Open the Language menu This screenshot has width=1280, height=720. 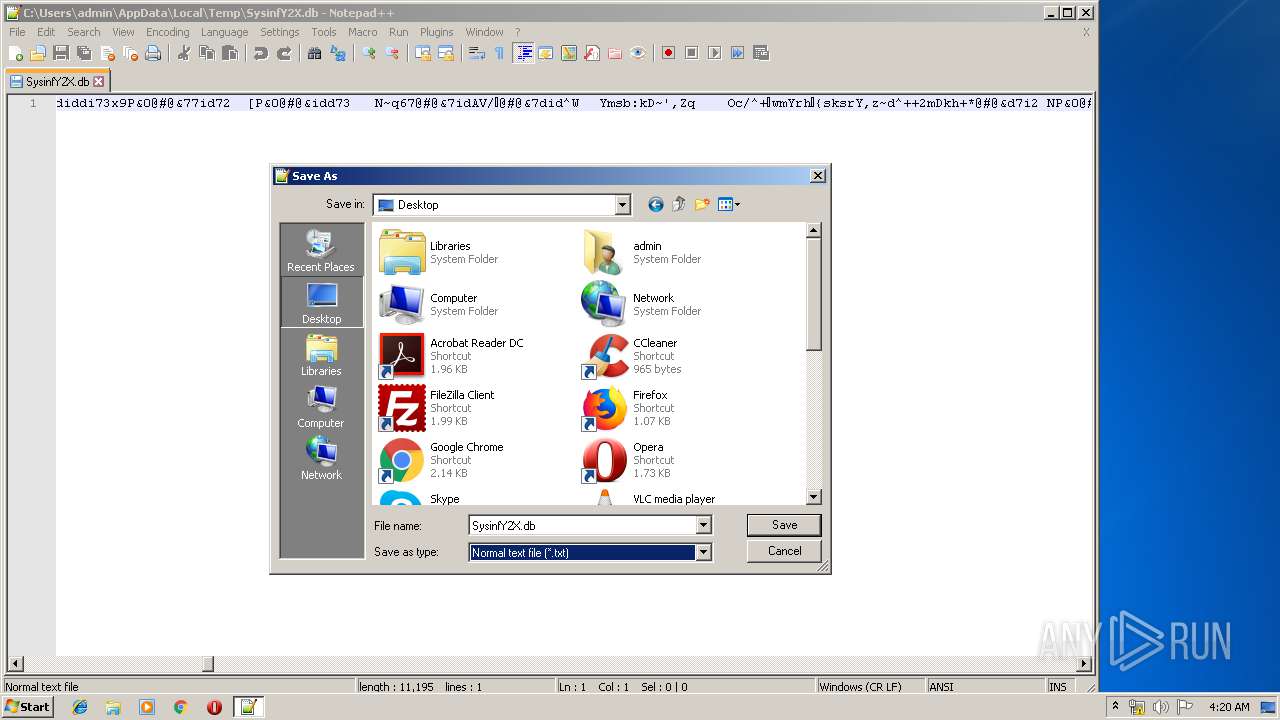click(224, 32)
